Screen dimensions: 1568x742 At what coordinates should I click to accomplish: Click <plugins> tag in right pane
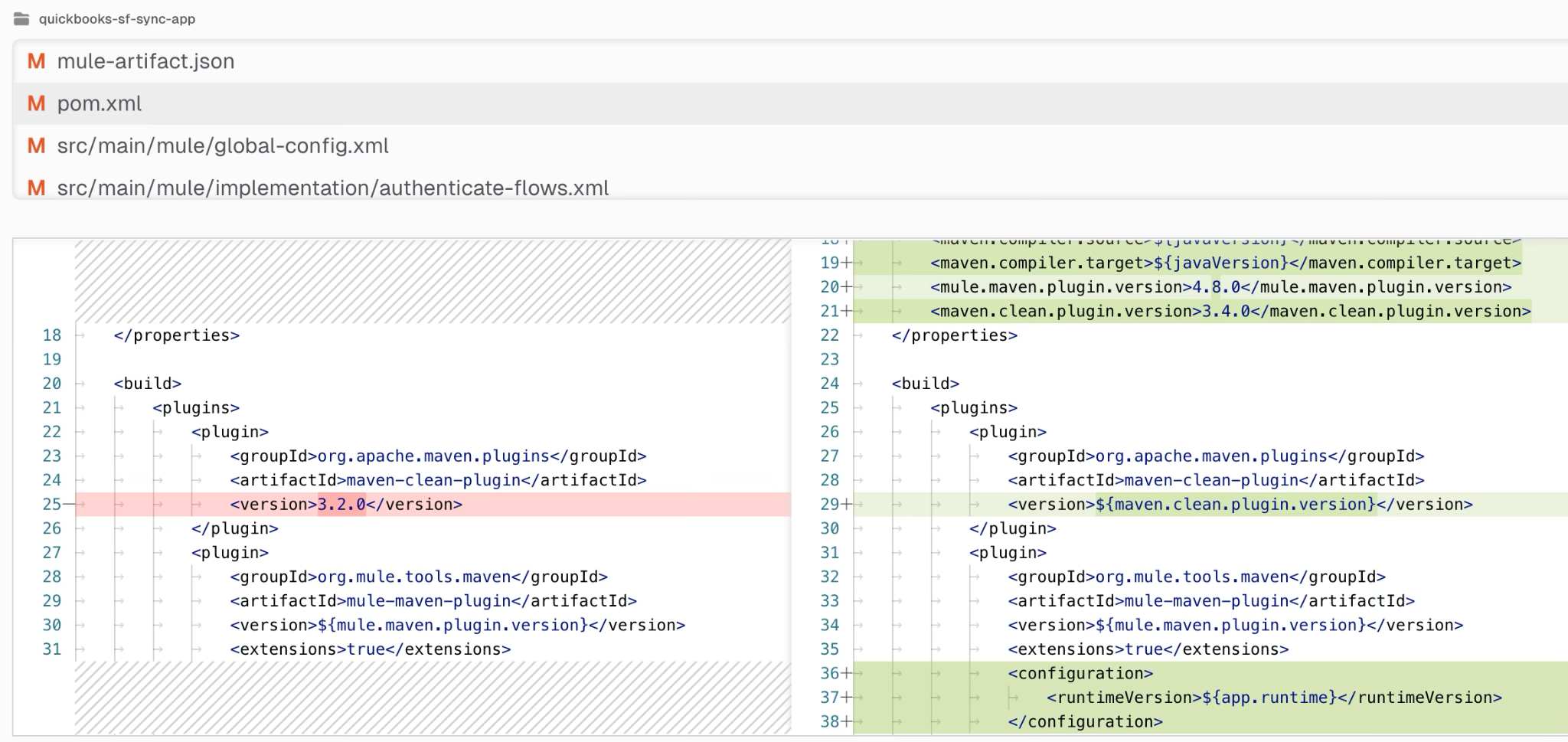[974, 407]
